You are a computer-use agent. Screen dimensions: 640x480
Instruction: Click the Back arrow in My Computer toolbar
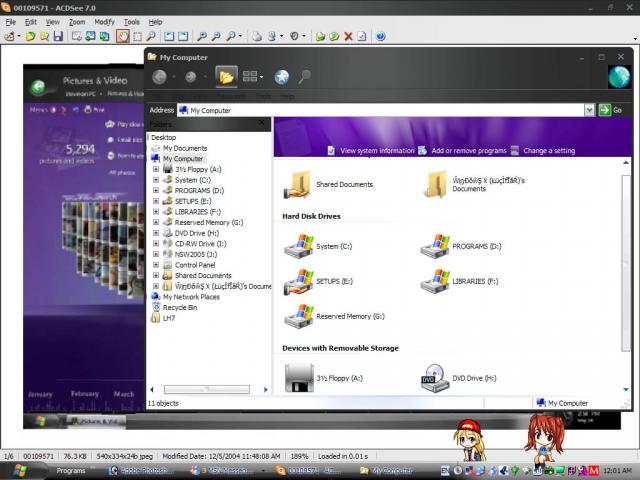coord(160,77)
